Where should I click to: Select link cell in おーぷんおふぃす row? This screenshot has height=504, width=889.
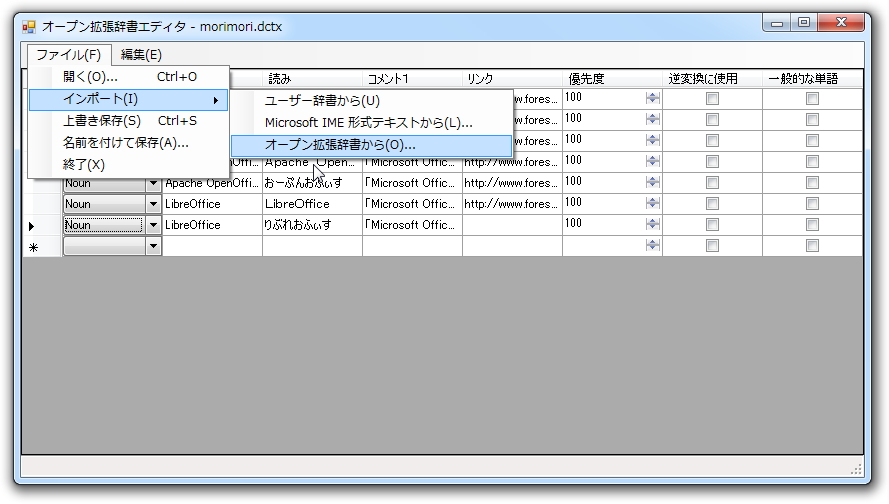pos(513,184)
